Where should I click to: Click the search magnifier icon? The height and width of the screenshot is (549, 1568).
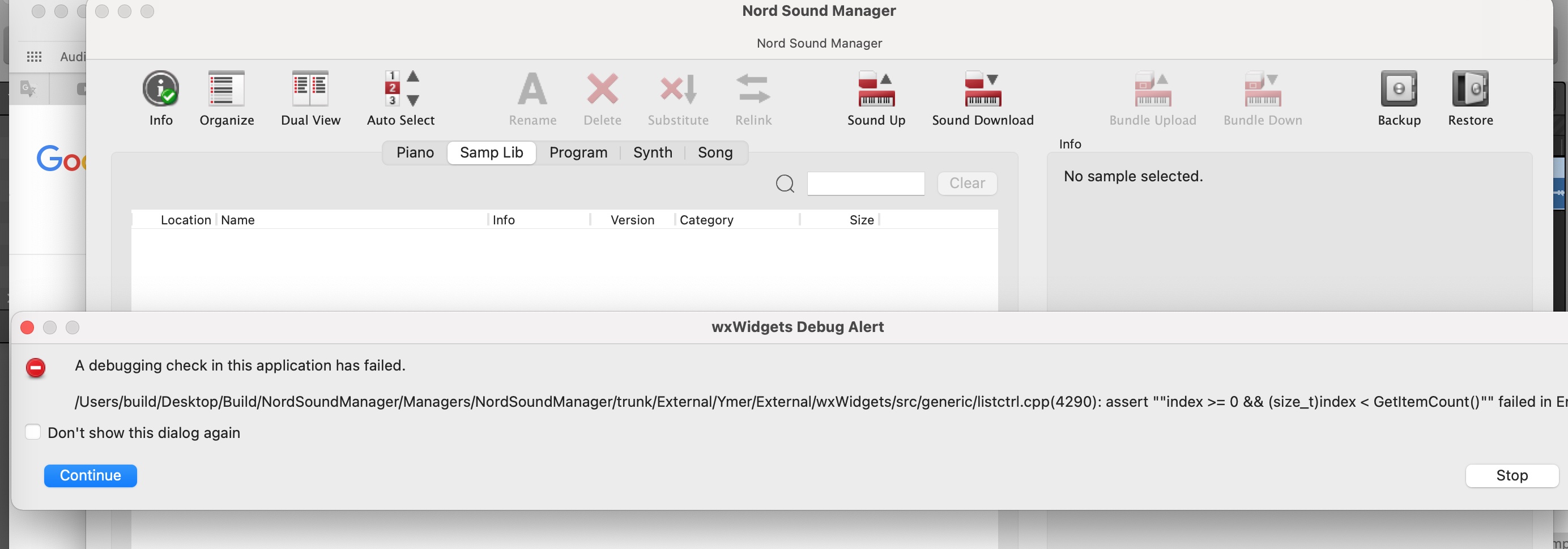[785, 183]
